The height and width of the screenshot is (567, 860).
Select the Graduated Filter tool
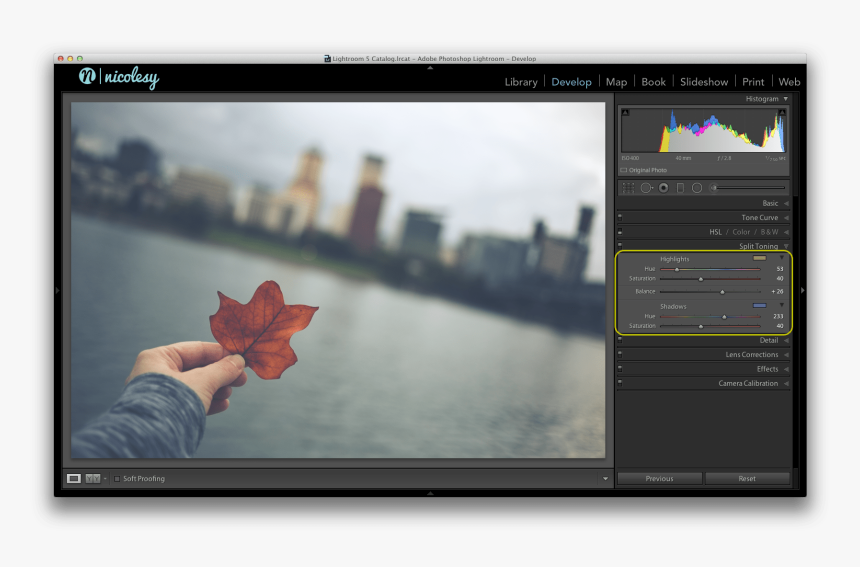[680, 188]
